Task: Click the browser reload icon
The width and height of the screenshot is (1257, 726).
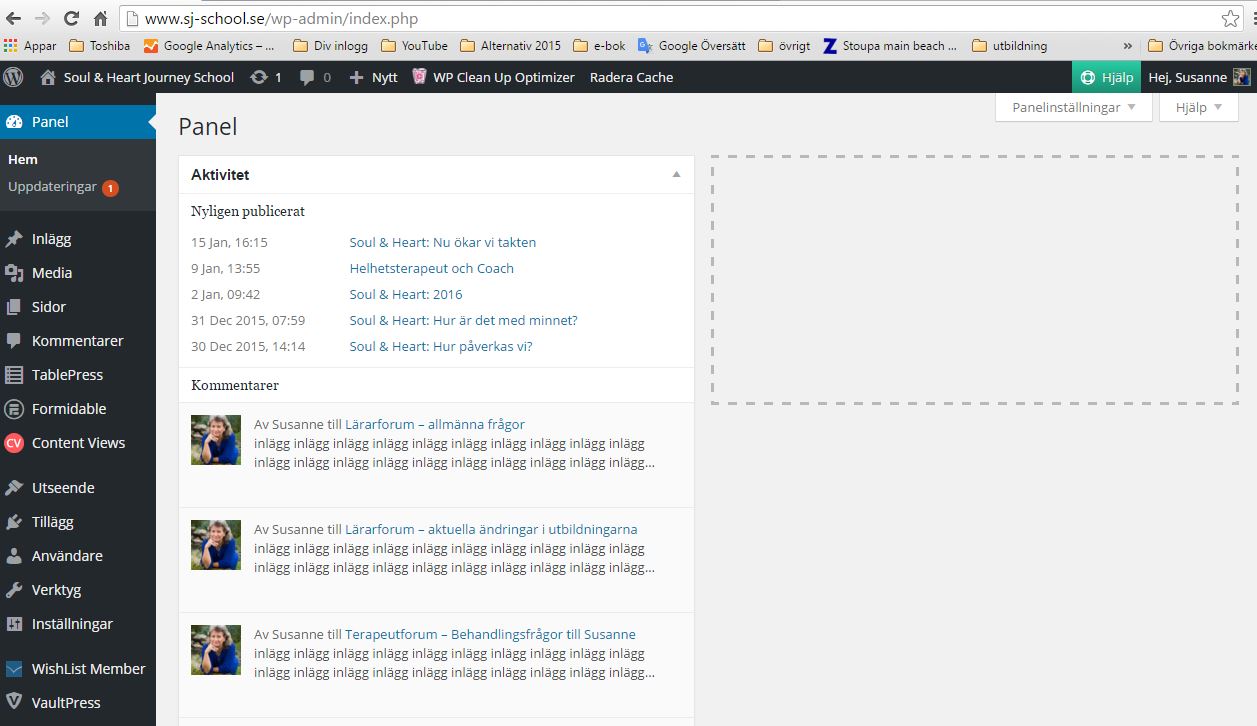Action: pos(71,18)
